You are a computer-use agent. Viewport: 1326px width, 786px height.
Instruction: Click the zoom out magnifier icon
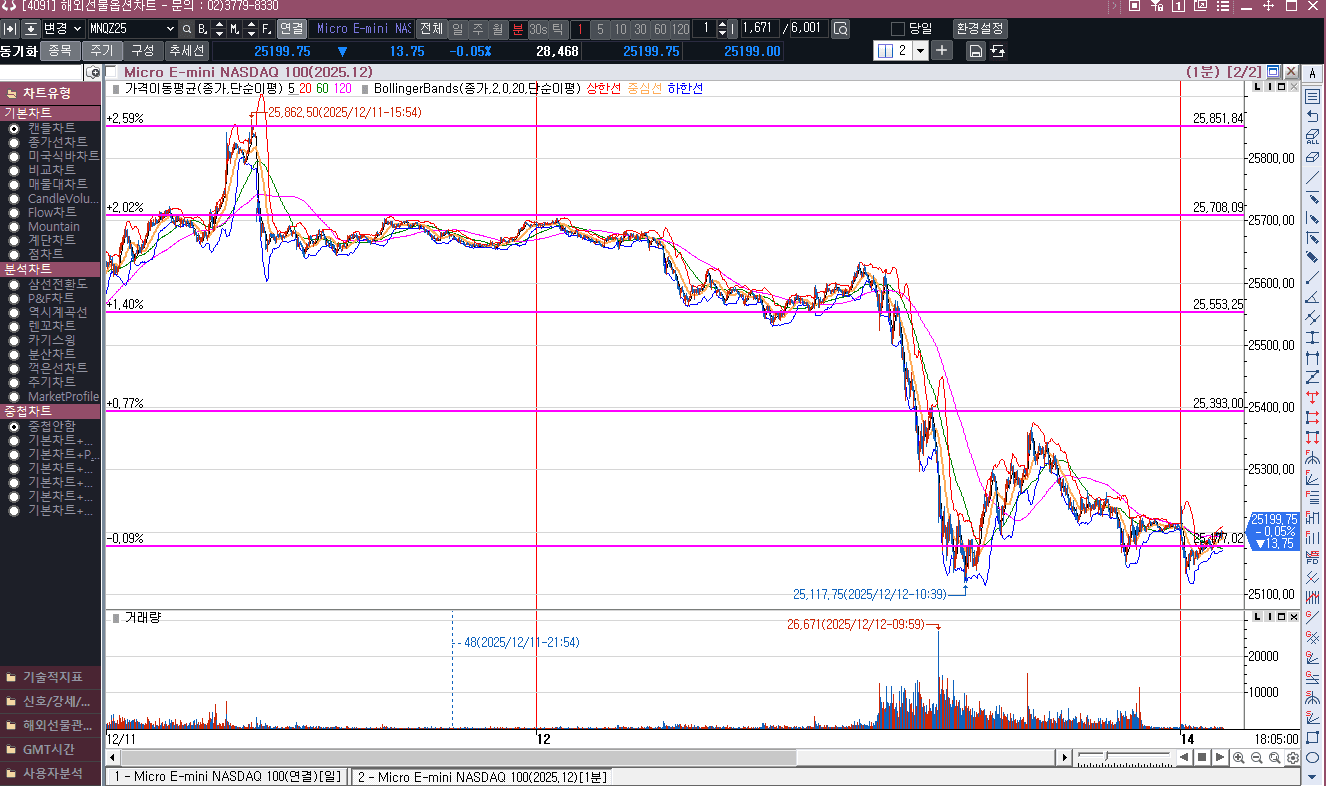click(1257, 758)
